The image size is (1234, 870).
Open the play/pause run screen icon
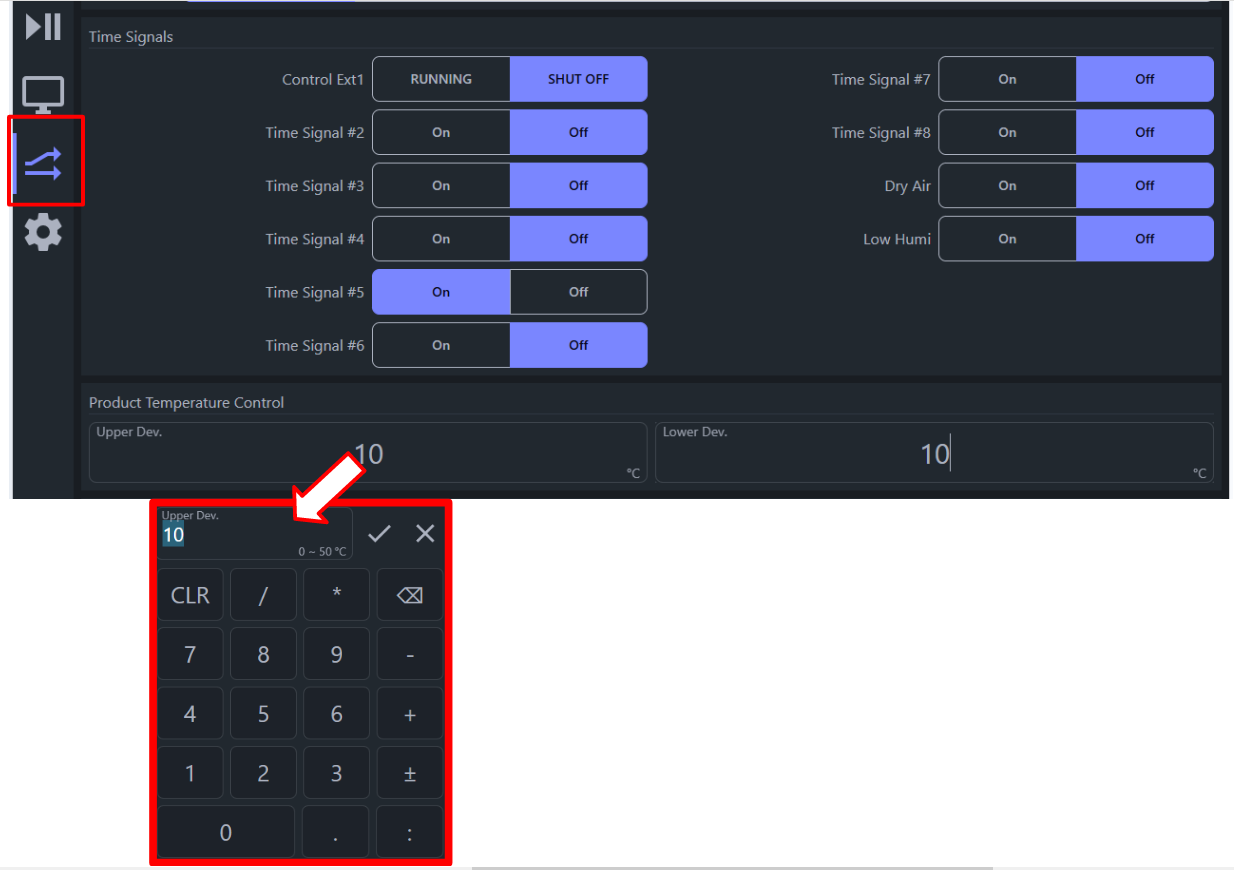tap(44, 27)
